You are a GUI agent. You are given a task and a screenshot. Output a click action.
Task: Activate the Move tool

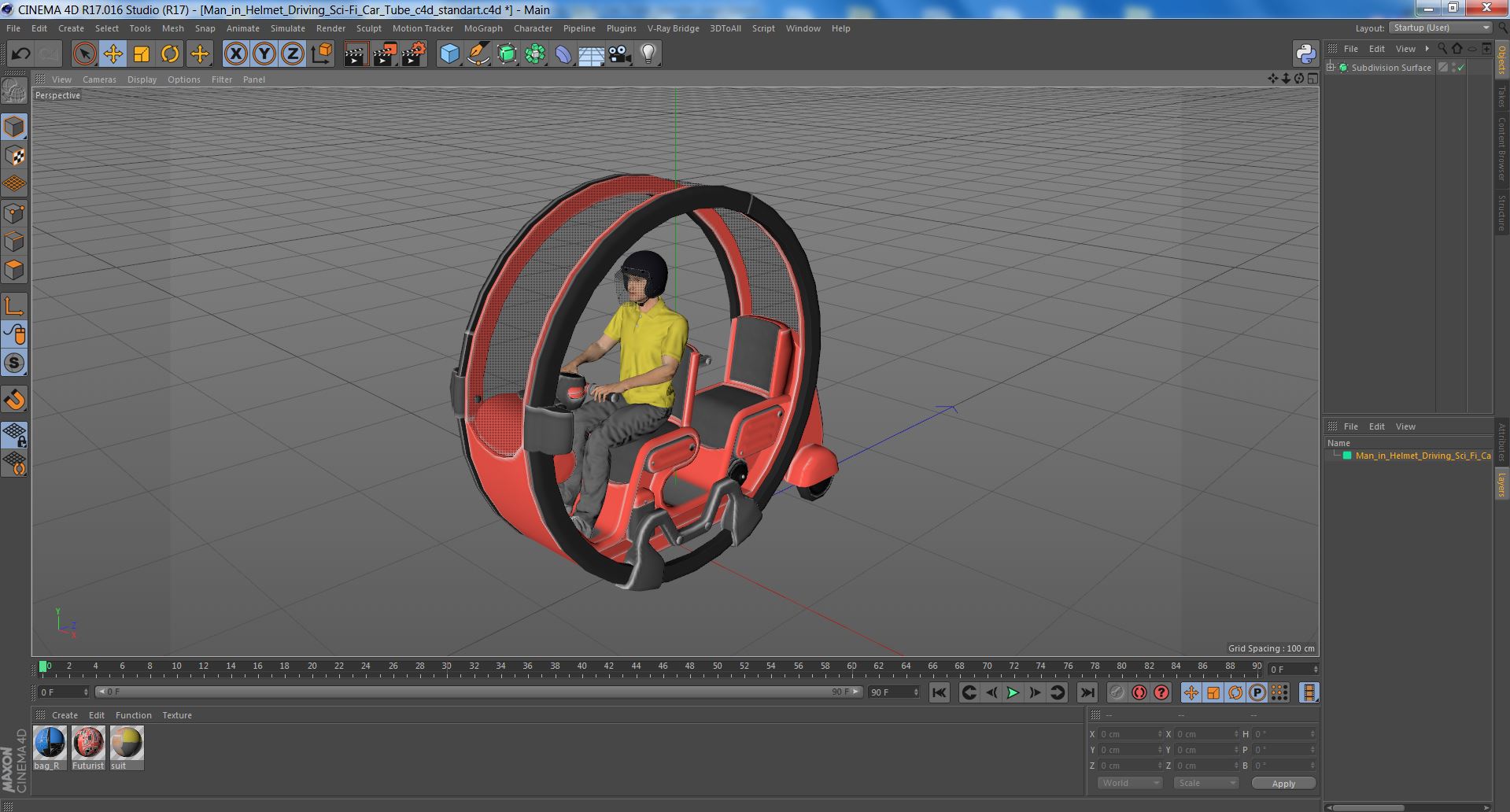click(113, 54)
